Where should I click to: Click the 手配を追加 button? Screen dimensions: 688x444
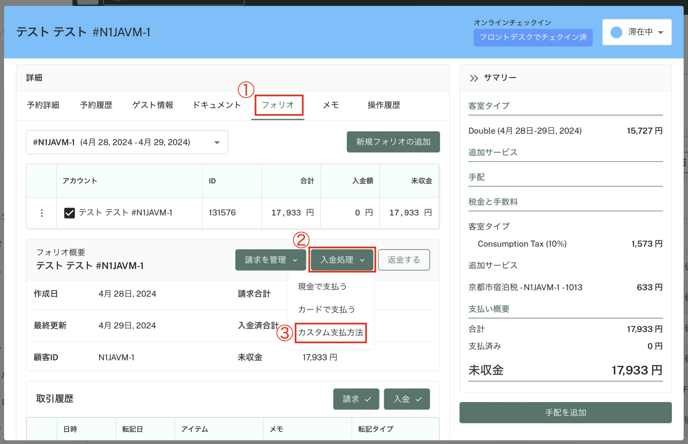565,412
